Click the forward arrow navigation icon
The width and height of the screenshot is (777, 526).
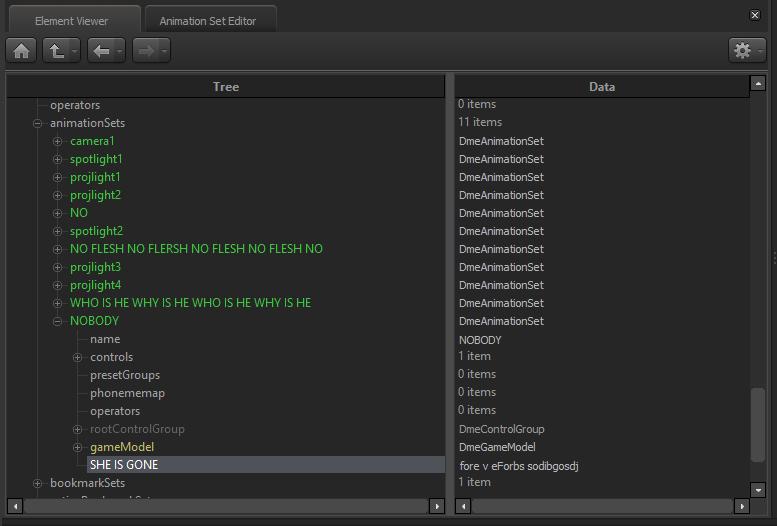[145, 50]
